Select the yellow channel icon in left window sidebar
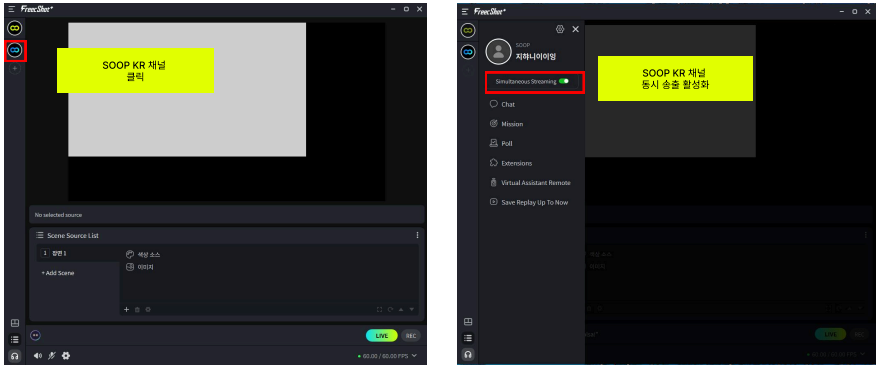The height and width of the screenshot is (370, 880). (x=15, y=28)
